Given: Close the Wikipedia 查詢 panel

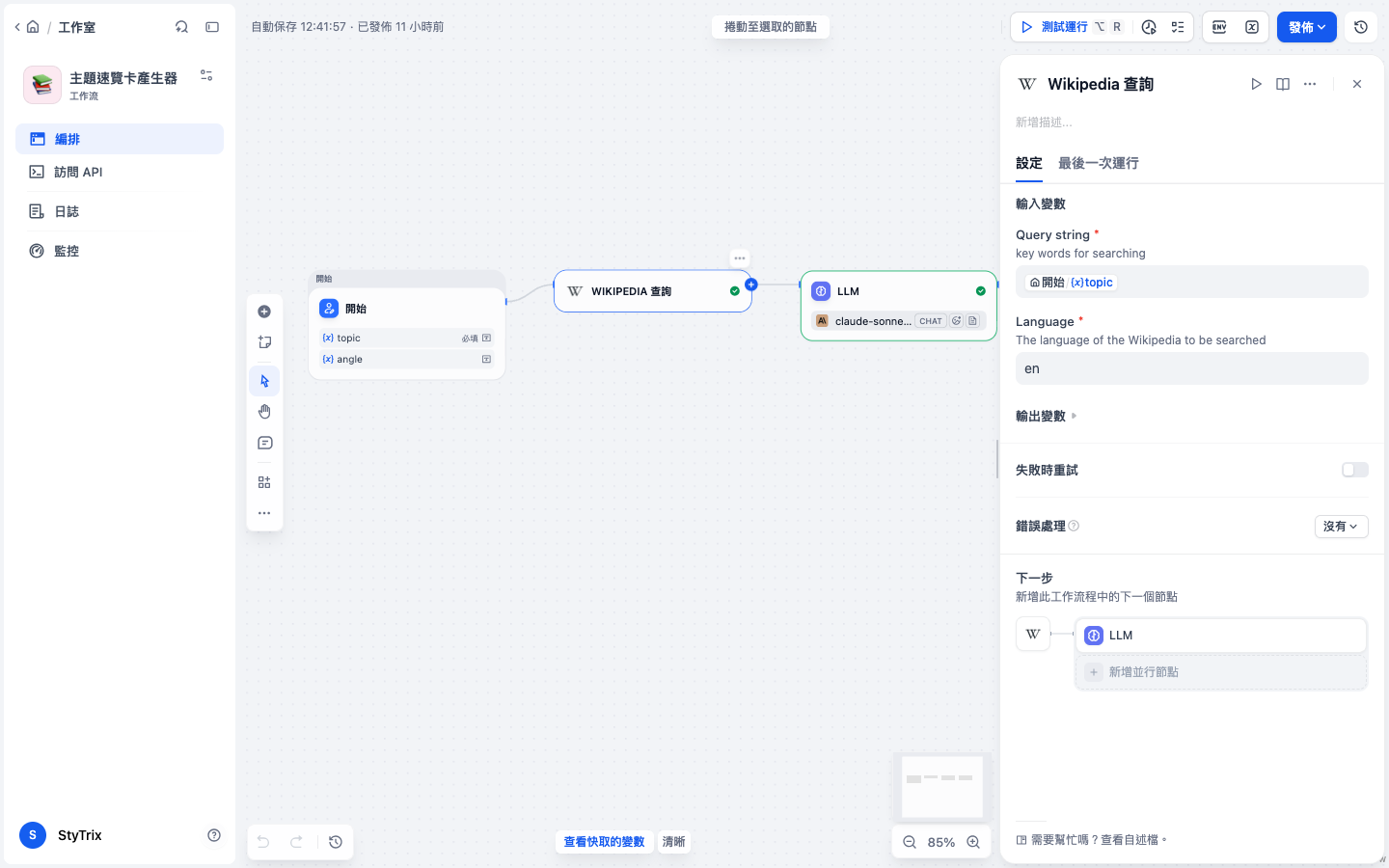Looking at the screenshot, I should 1357,84.
